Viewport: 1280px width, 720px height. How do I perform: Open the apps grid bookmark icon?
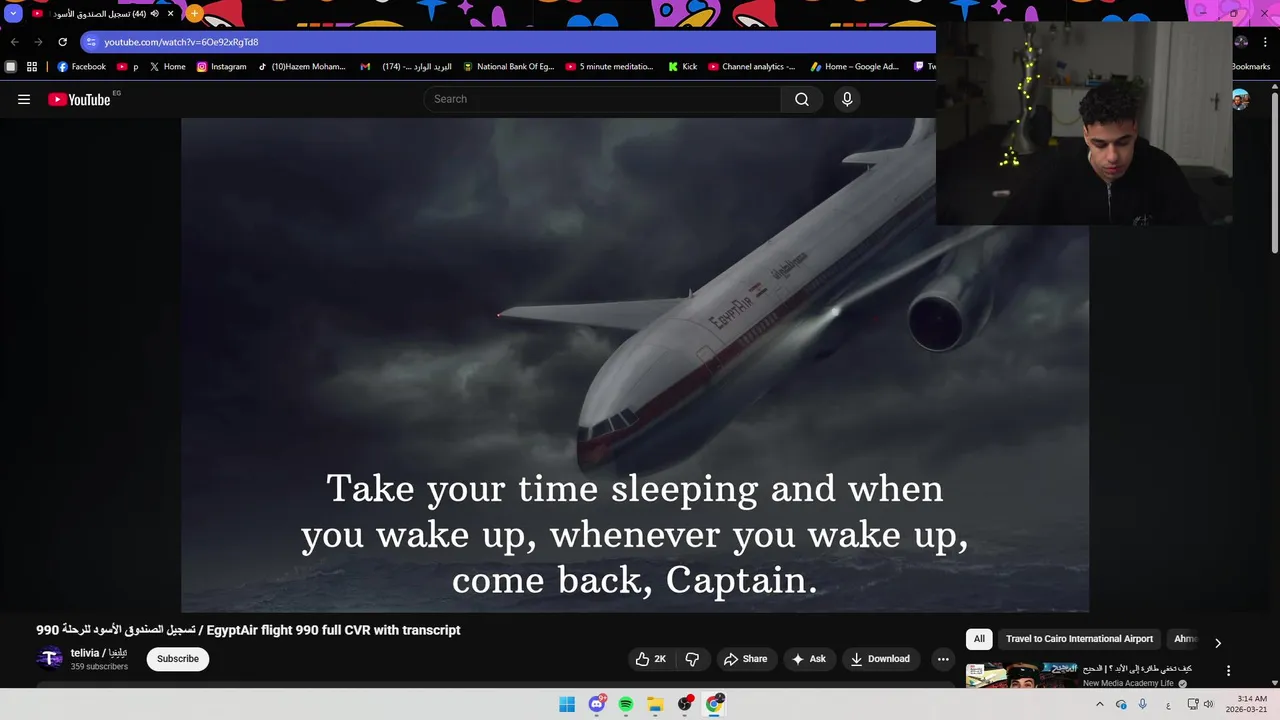(32, 67)
